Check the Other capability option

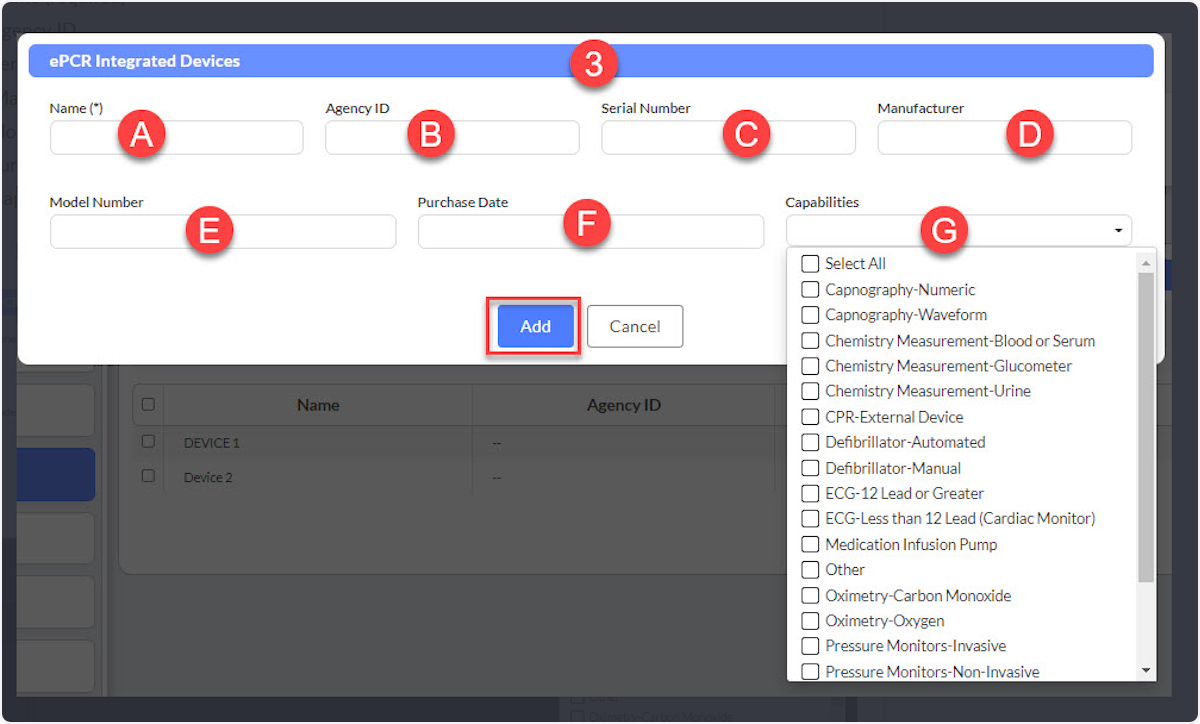click(x=810, y=570)
